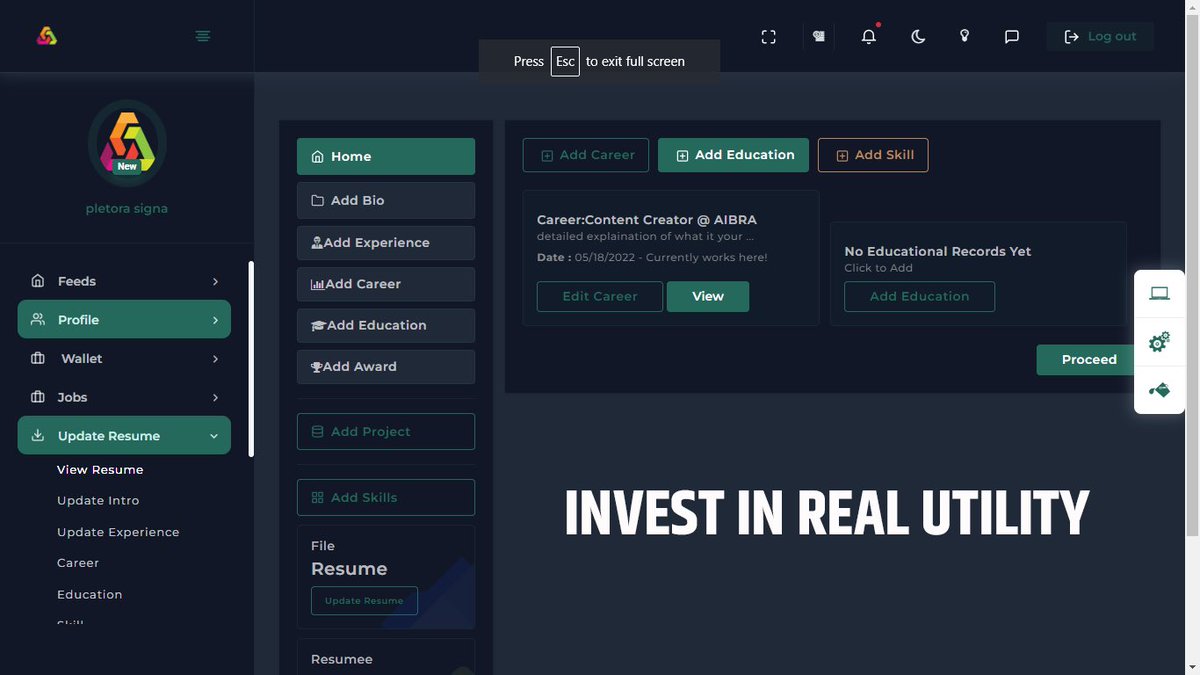Click the Update Resume download icon

click(38, 436)
